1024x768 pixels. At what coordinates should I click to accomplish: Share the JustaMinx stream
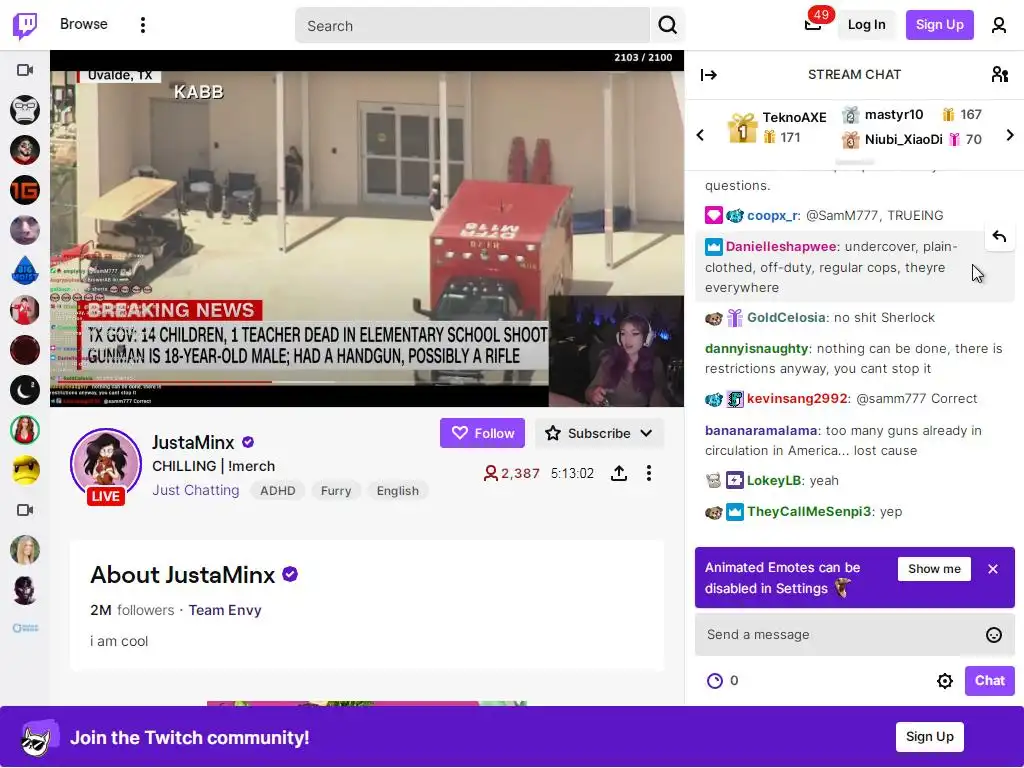[618, 473]
